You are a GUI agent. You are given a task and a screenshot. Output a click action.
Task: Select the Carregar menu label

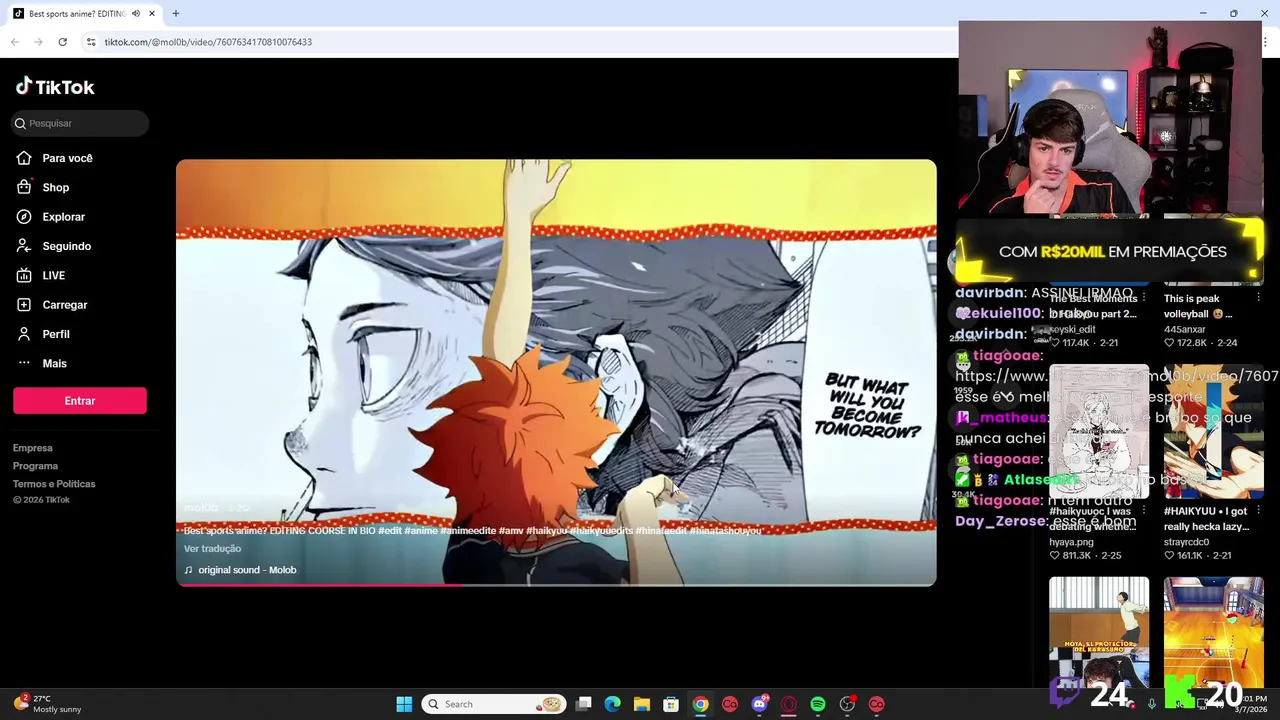point(65,305)
